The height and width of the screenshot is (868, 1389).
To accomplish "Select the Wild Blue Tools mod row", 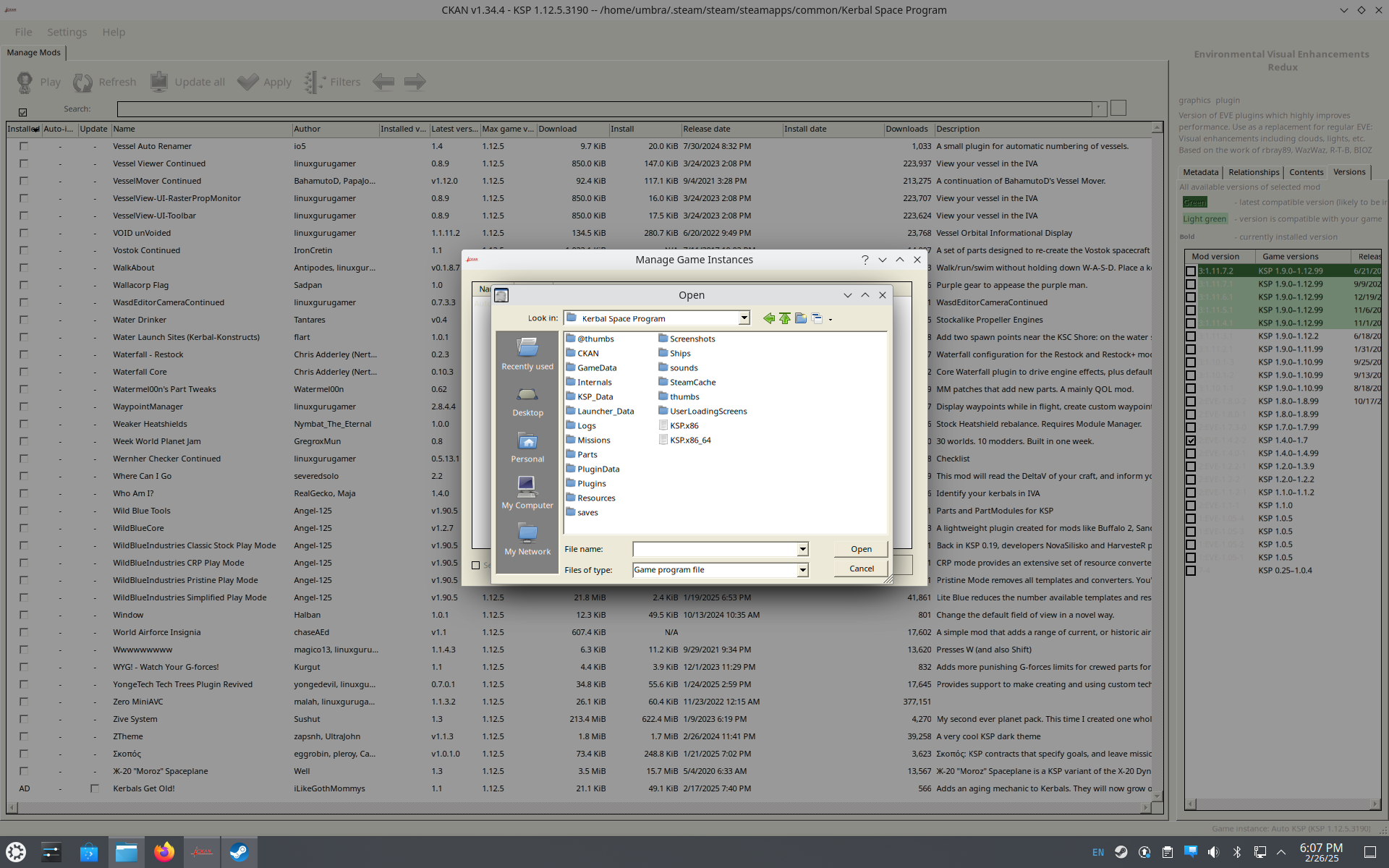I will pos(579,511).
